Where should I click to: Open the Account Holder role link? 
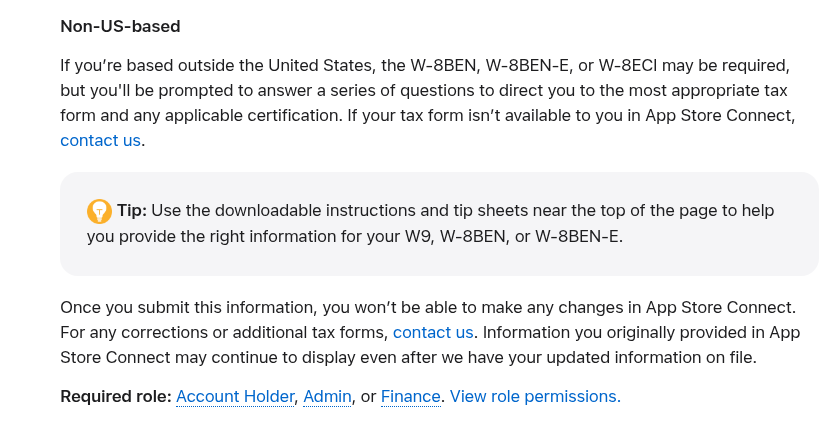pos(235,396)
